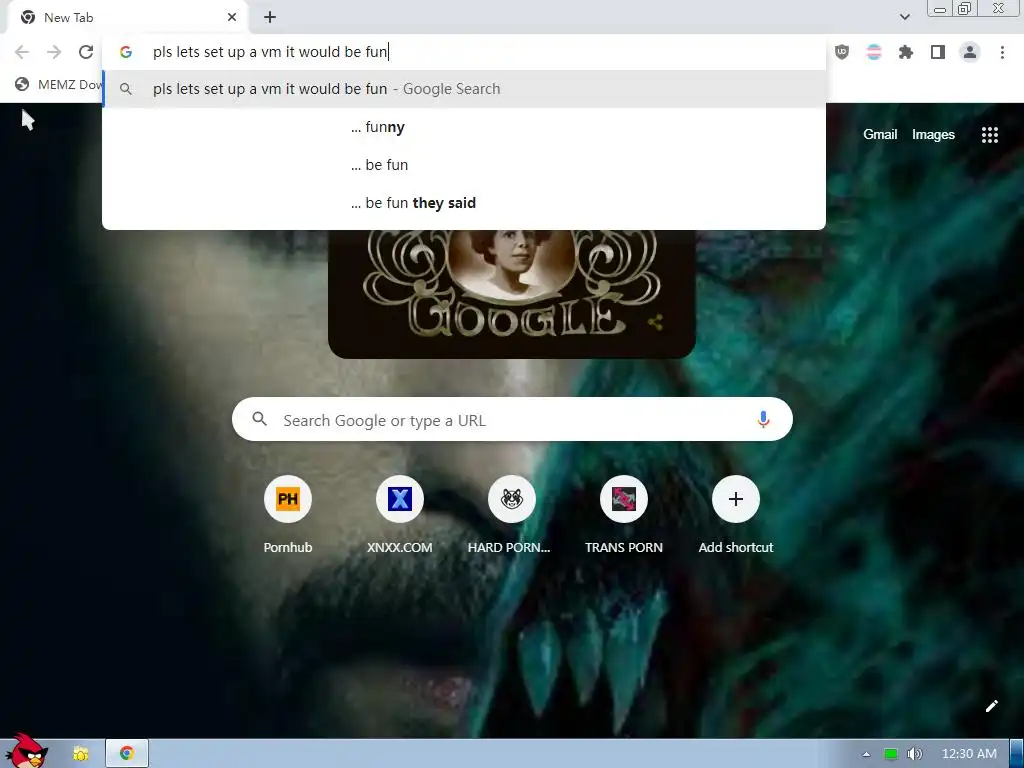Viewport: 1024px width, 768px height.
Task: Open the Google apps grid icon
Action: coord(989,135)
